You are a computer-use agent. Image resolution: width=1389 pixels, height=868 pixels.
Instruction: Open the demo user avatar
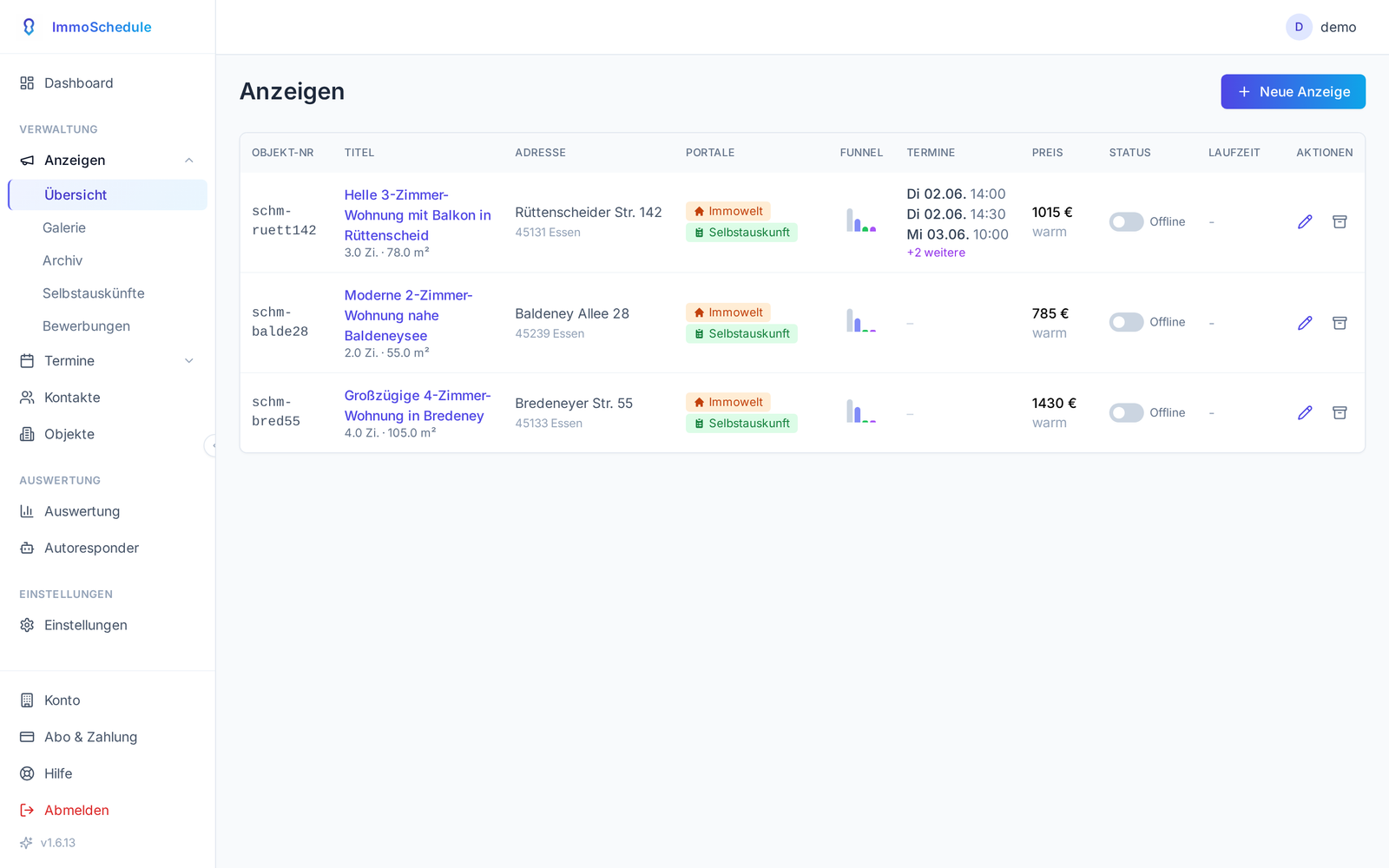click(1299, 27)
